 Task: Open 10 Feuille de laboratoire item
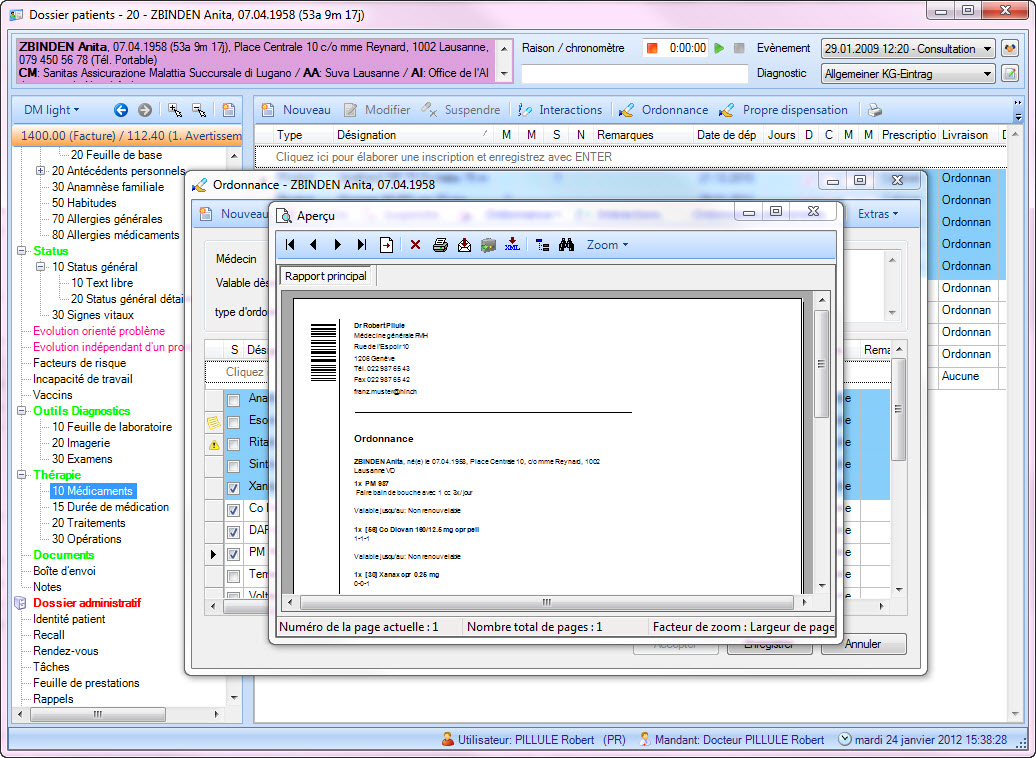pyautogui.click(x=112, y=427)
